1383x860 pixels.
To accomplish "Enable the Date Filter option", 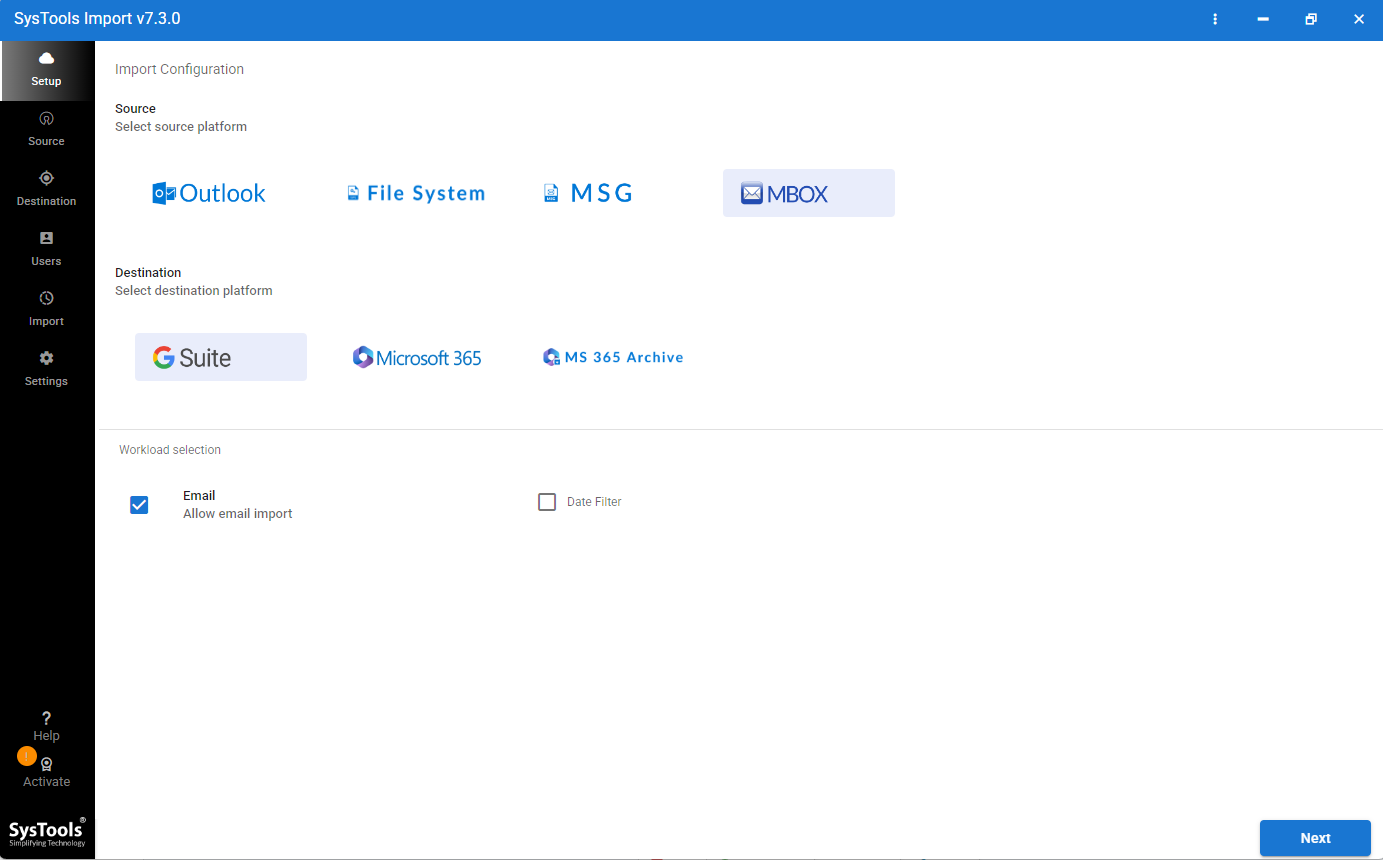I will click(x=547, y=501).
